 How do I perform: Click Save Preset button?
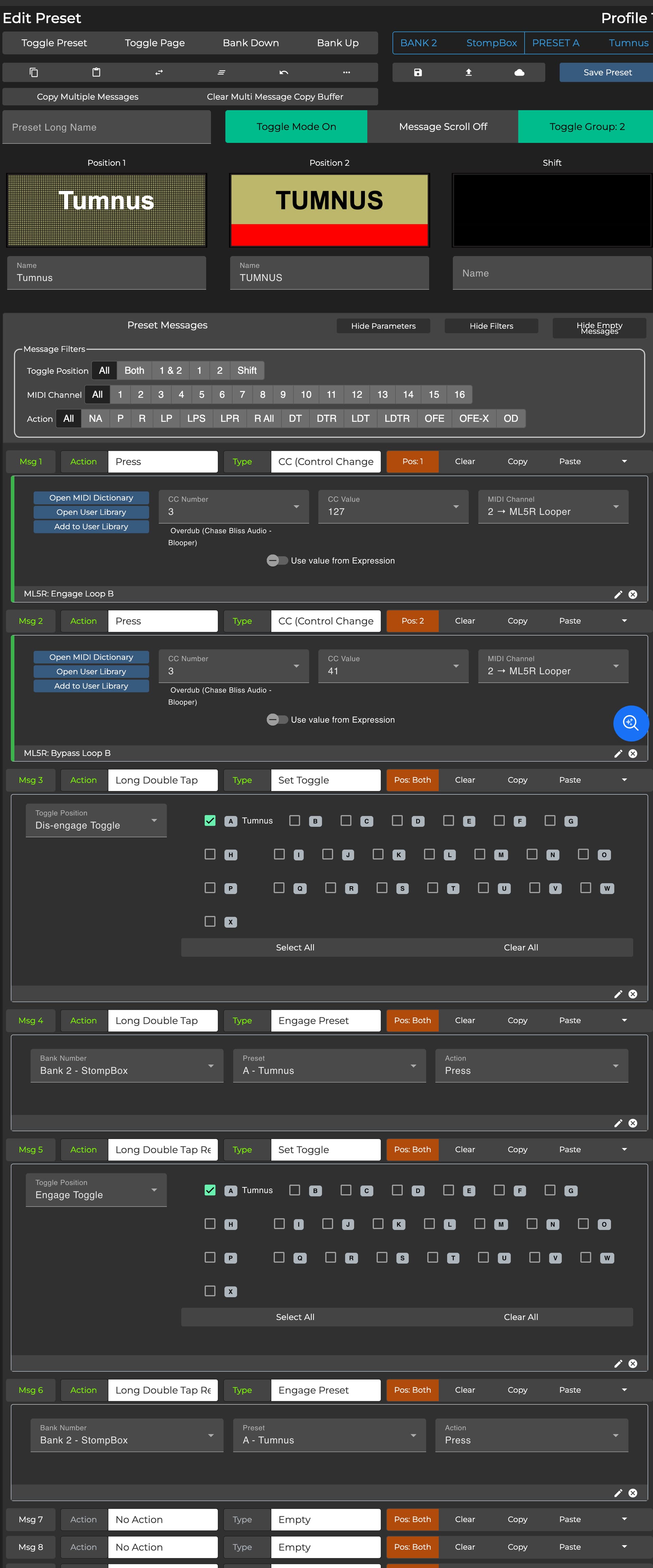click(x=607, y=72)
